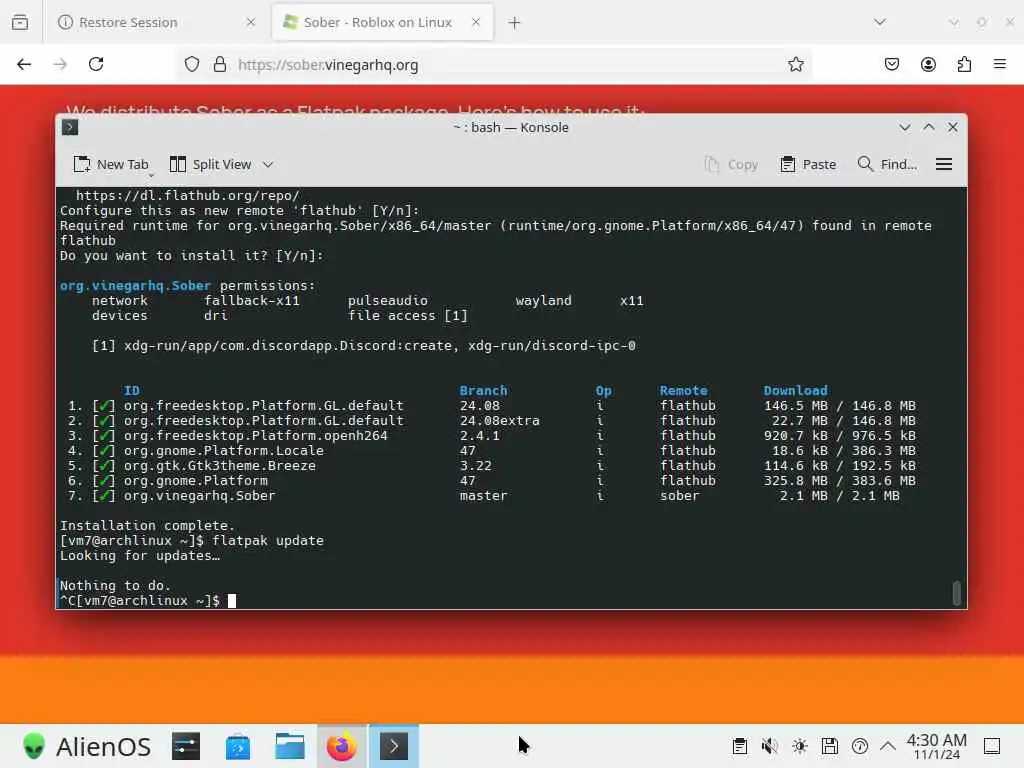Open the Pocket save icon
This screenshot has height=768, width=1024.
click(891, 64)
